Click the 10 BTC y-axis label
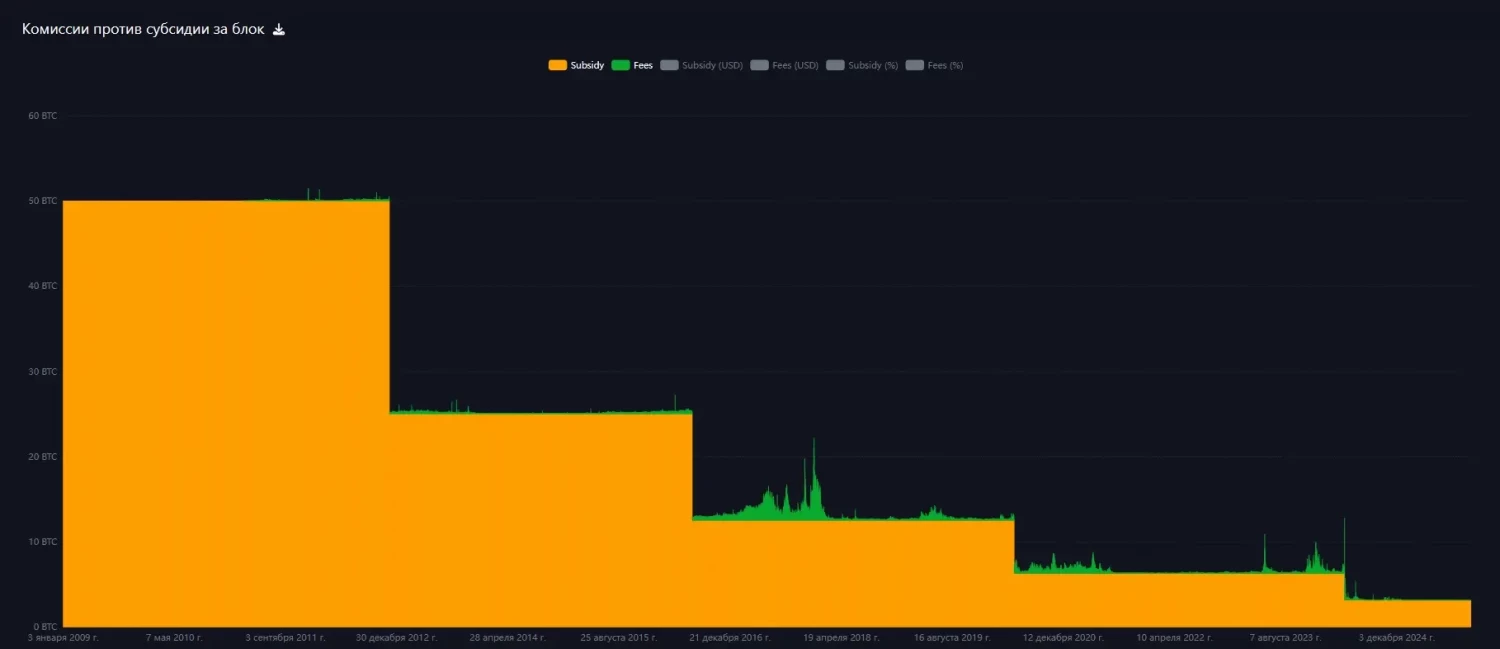The image size is (1500, 649). coord(43,542)
